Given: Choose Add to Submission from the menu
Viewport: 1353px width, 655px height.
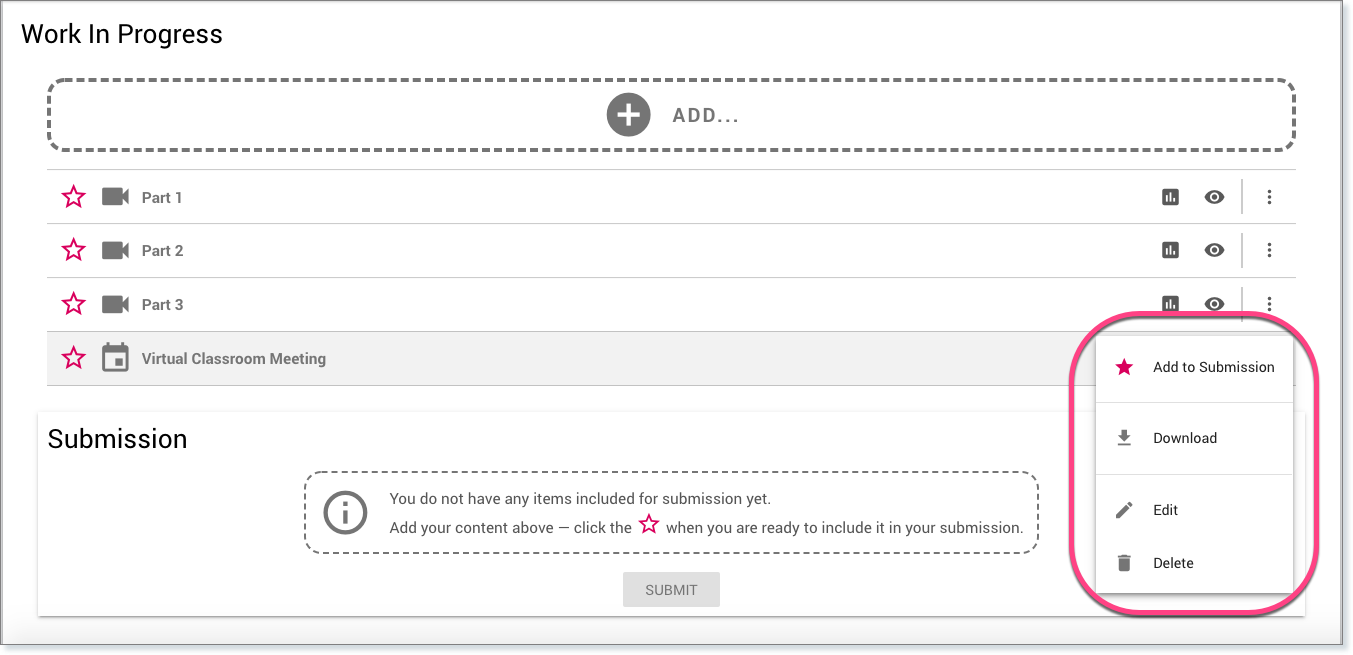Looking at the screenshot, I should [x=1213, y=367].
